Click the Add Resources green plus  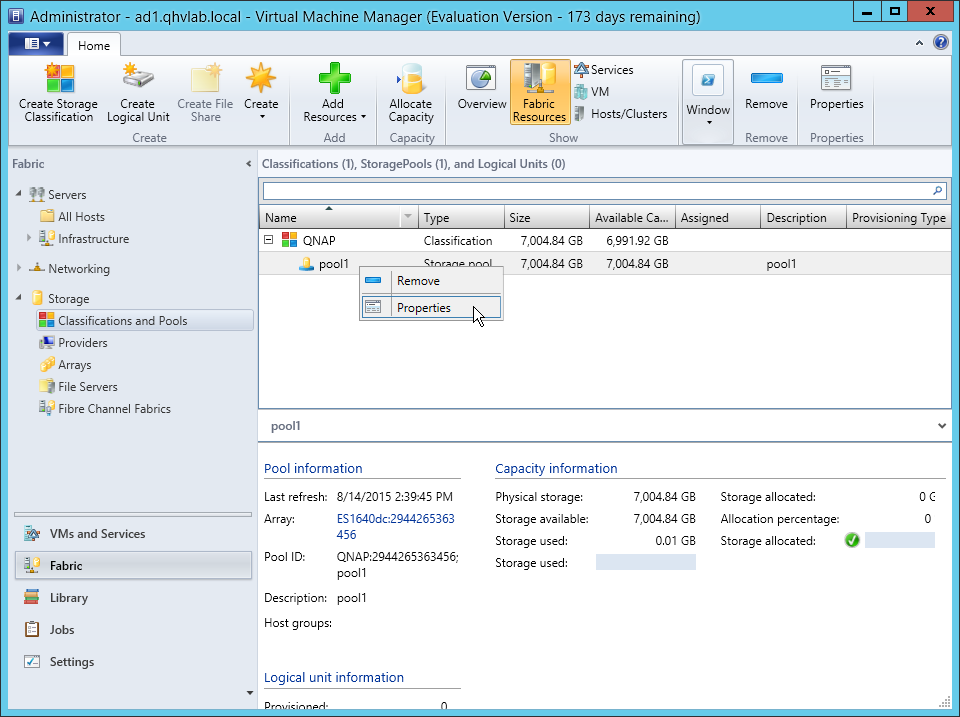pyautogui.click(x=334, y=79)
